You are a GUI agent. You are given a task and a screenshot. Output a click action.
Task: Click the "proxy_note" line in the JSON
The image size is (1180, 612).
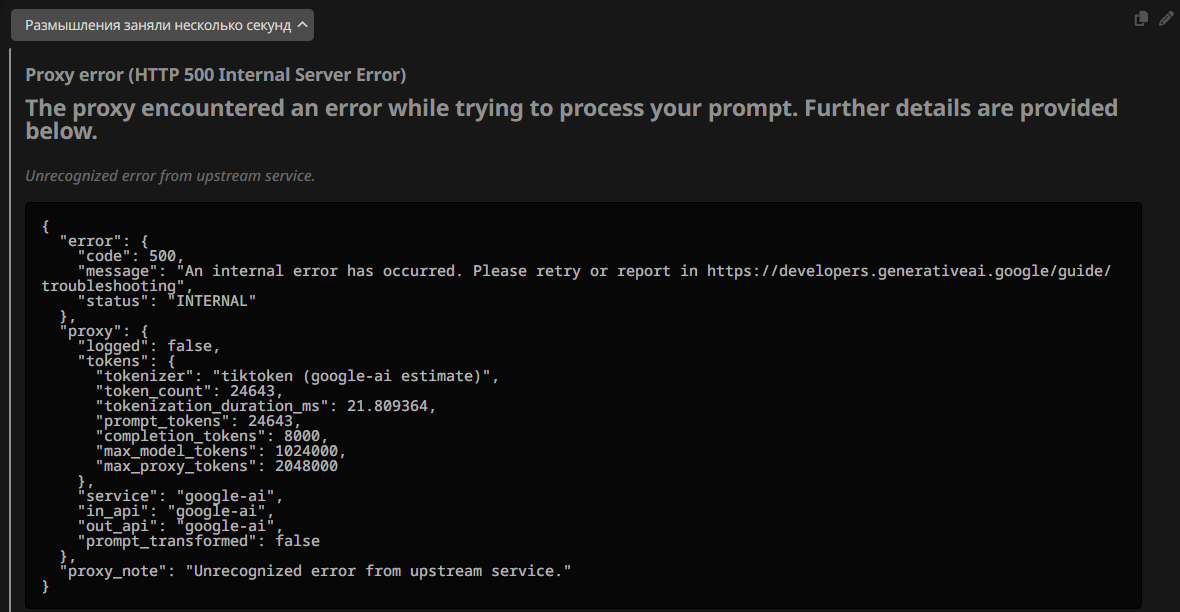[x=315, y=571]
